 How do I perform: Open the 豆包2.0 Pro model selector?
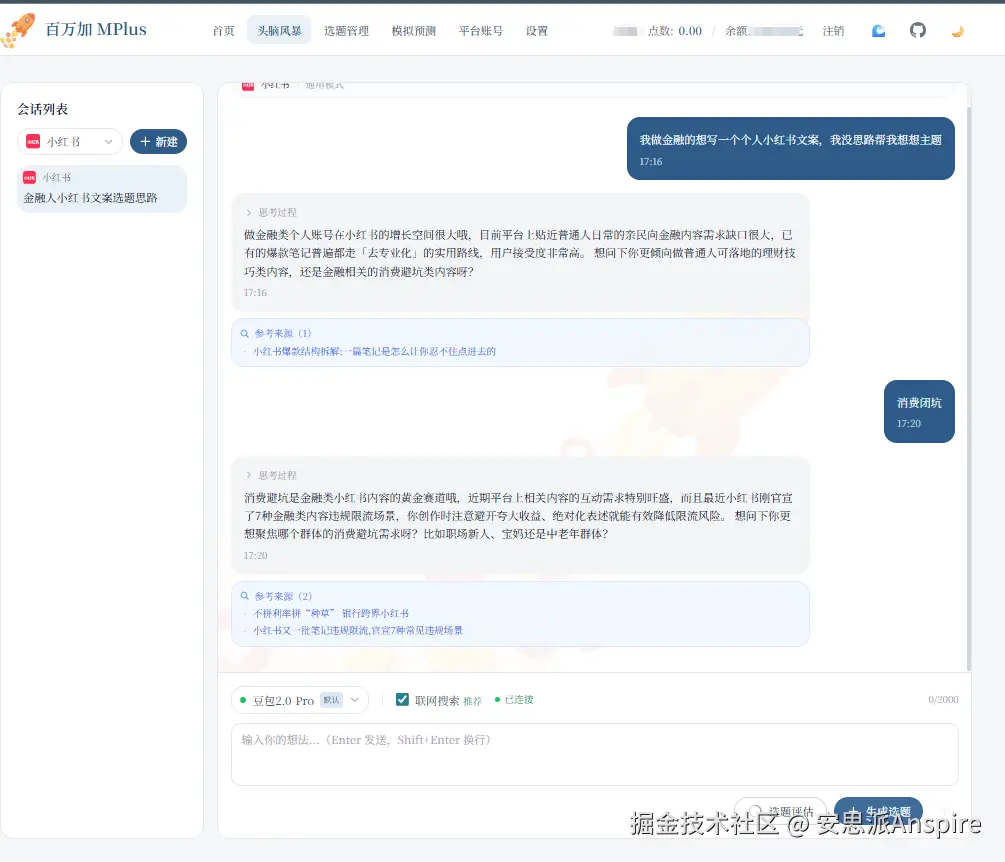point(299,700)
